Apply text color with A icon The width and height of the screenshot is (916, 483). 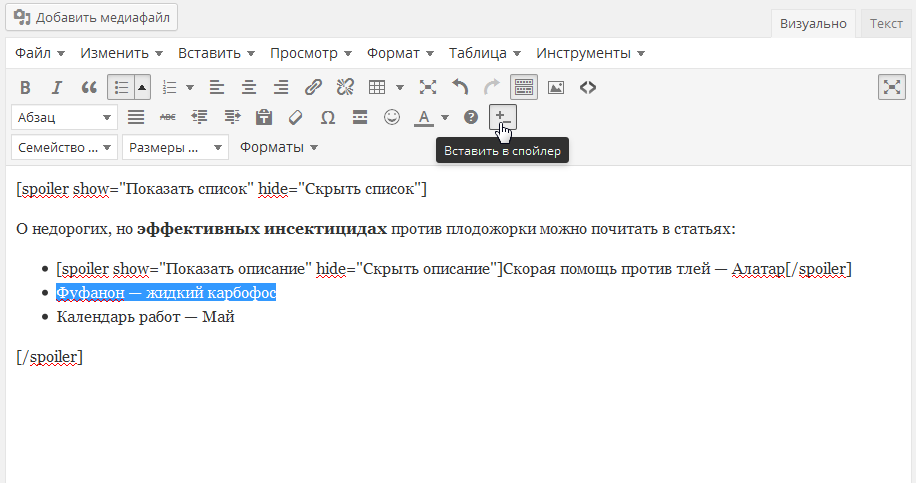[424, 117]
